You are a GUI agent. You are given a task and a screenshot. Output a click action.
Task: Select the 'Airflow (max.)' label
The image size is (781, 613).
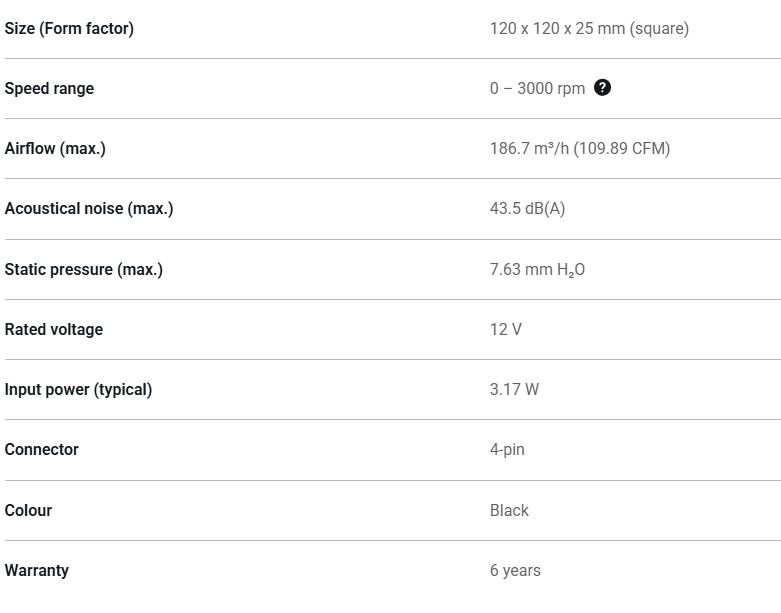[x=55, y=148]
